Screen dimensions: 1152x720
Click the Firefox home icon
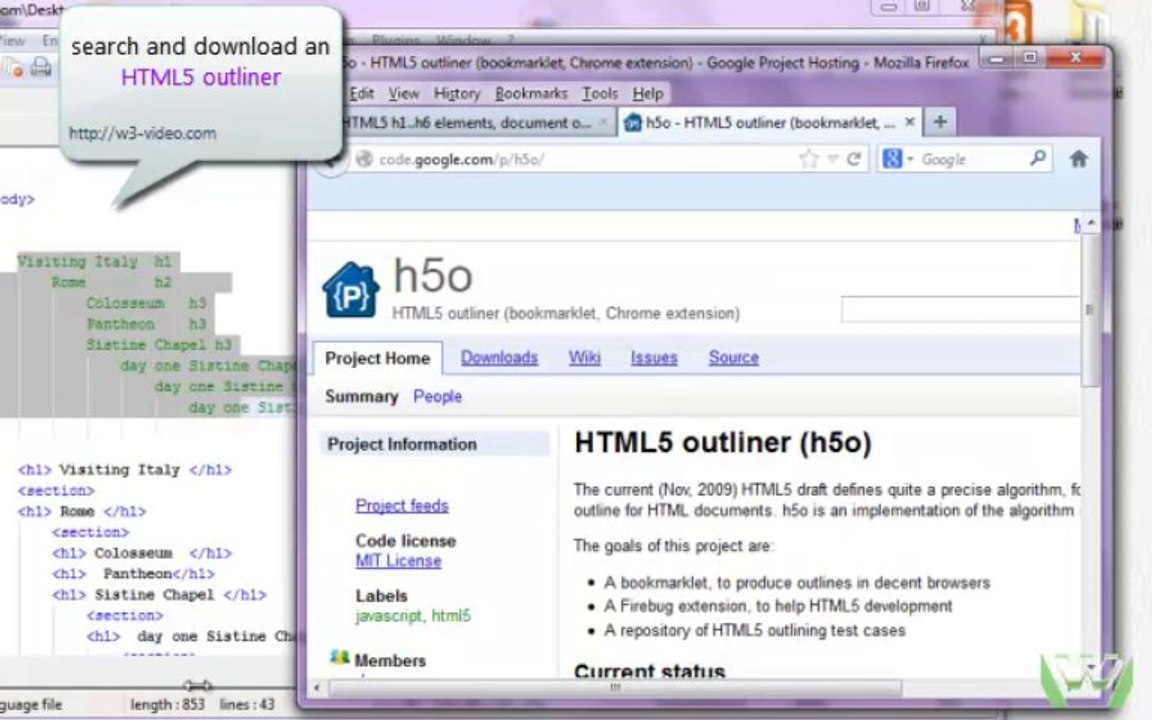click(x=1079, y=159)
